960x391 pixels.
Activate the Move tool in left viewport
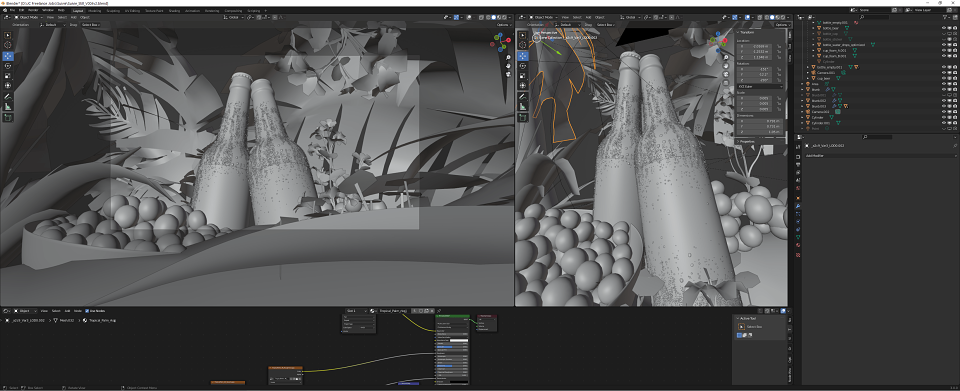(8, 56)
